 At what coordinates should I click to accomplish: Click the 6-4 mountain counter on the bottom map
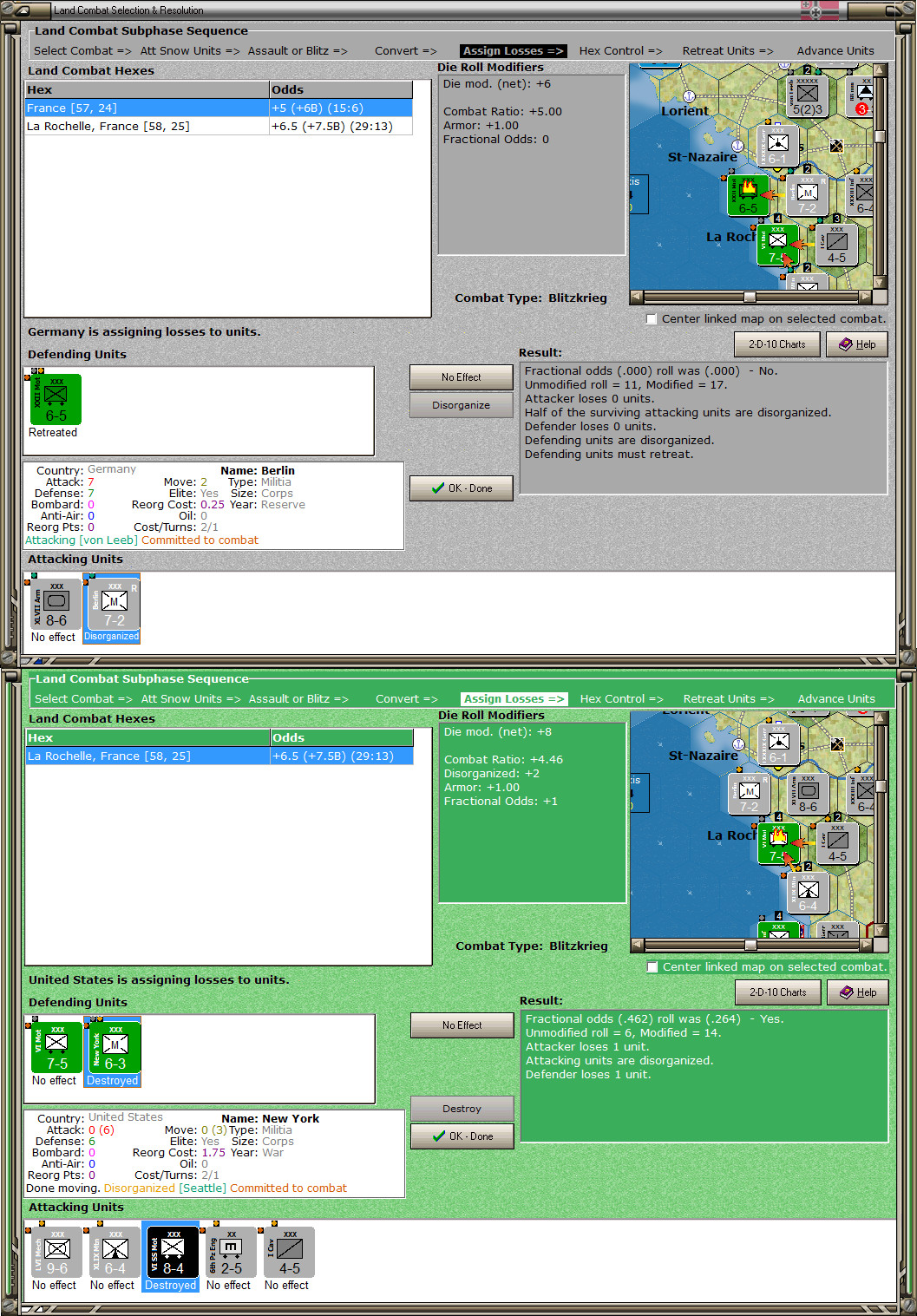[x=808, y=893]
